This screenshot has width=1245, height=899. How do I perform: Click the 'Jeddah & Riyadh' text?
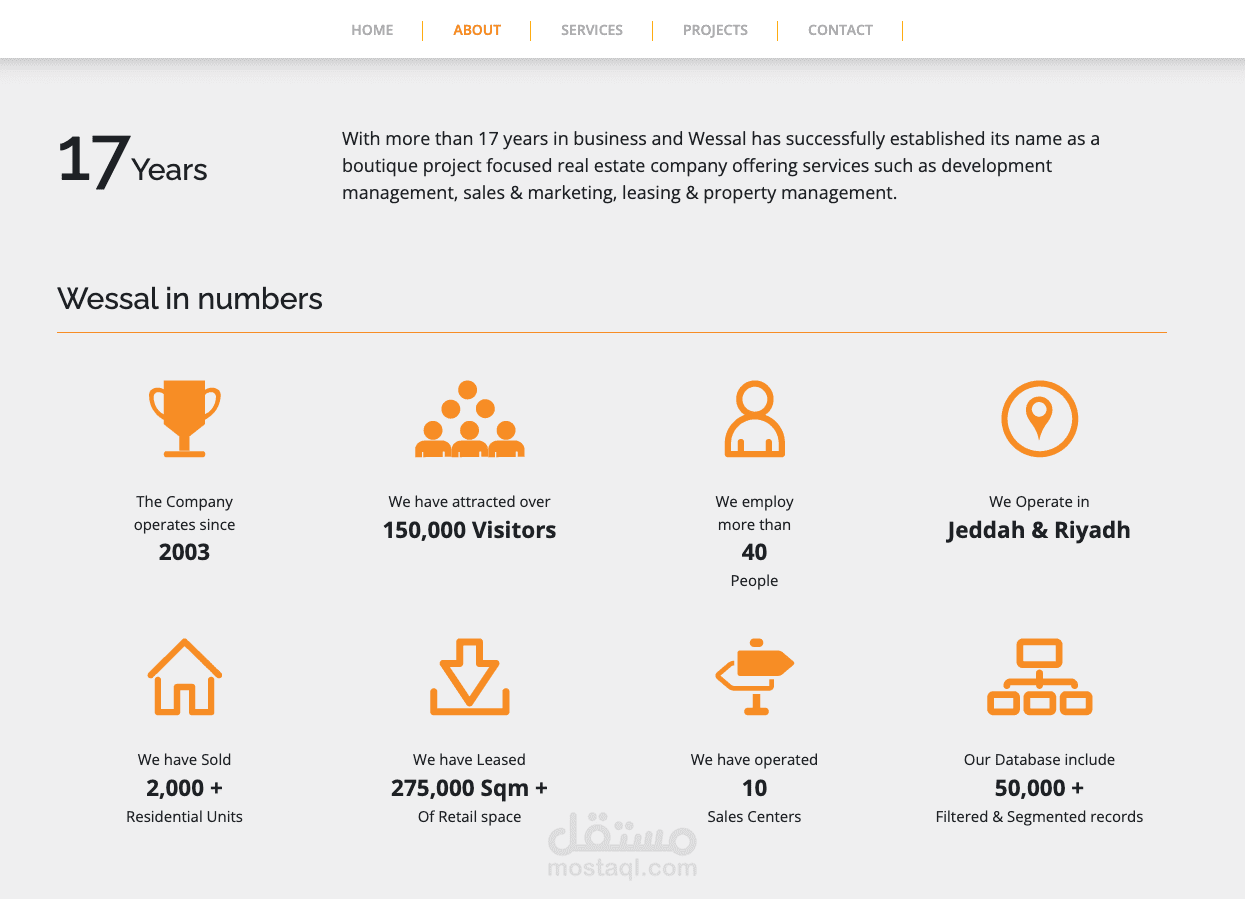[1039, 530]
